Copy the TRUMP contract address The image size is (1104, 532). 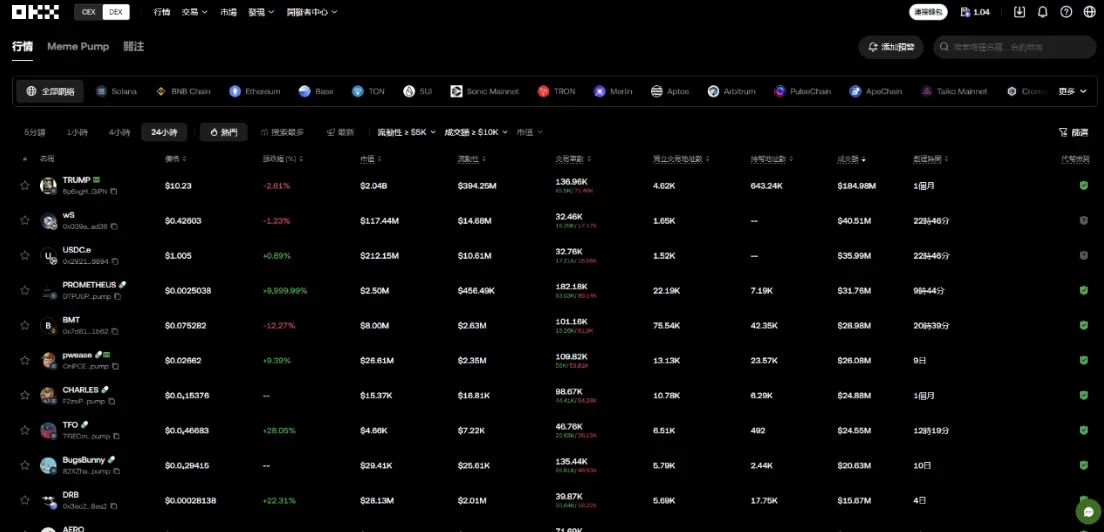114,191
